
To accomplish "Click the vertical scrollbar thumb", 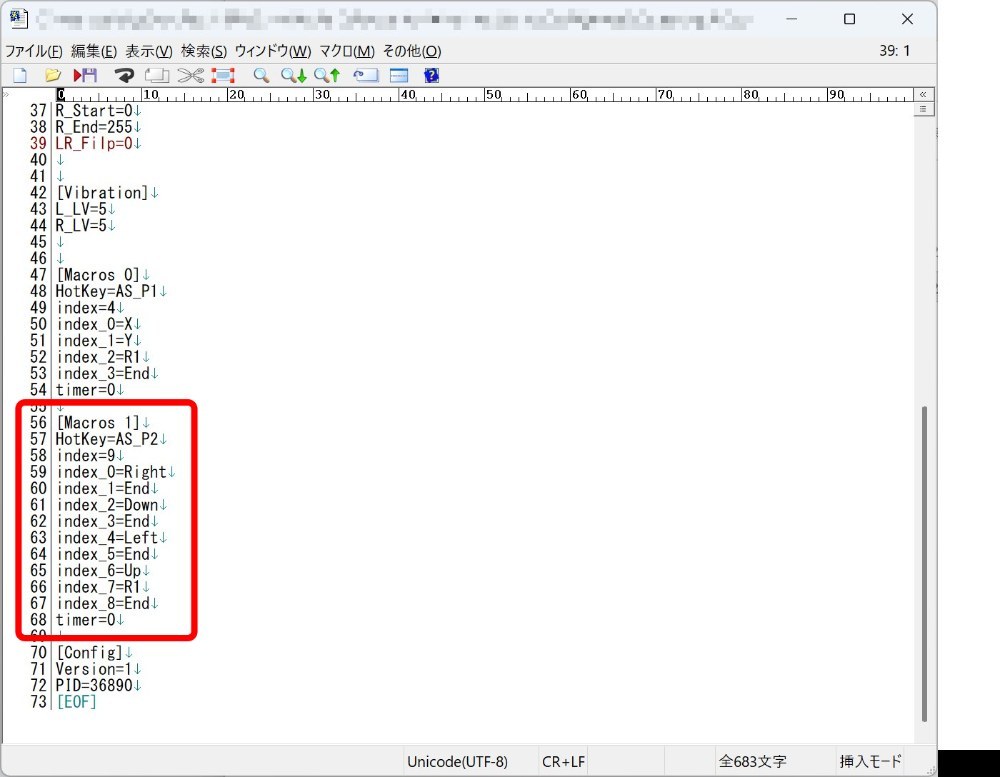I will point(924,563).
